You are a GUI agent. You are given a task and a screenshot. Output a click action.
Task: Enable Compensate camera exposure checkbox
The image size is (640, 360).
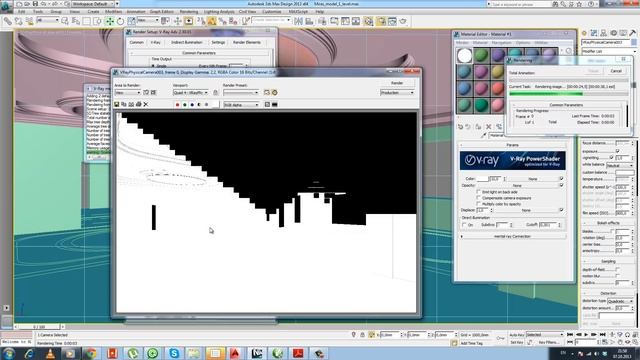click(478, 198)
